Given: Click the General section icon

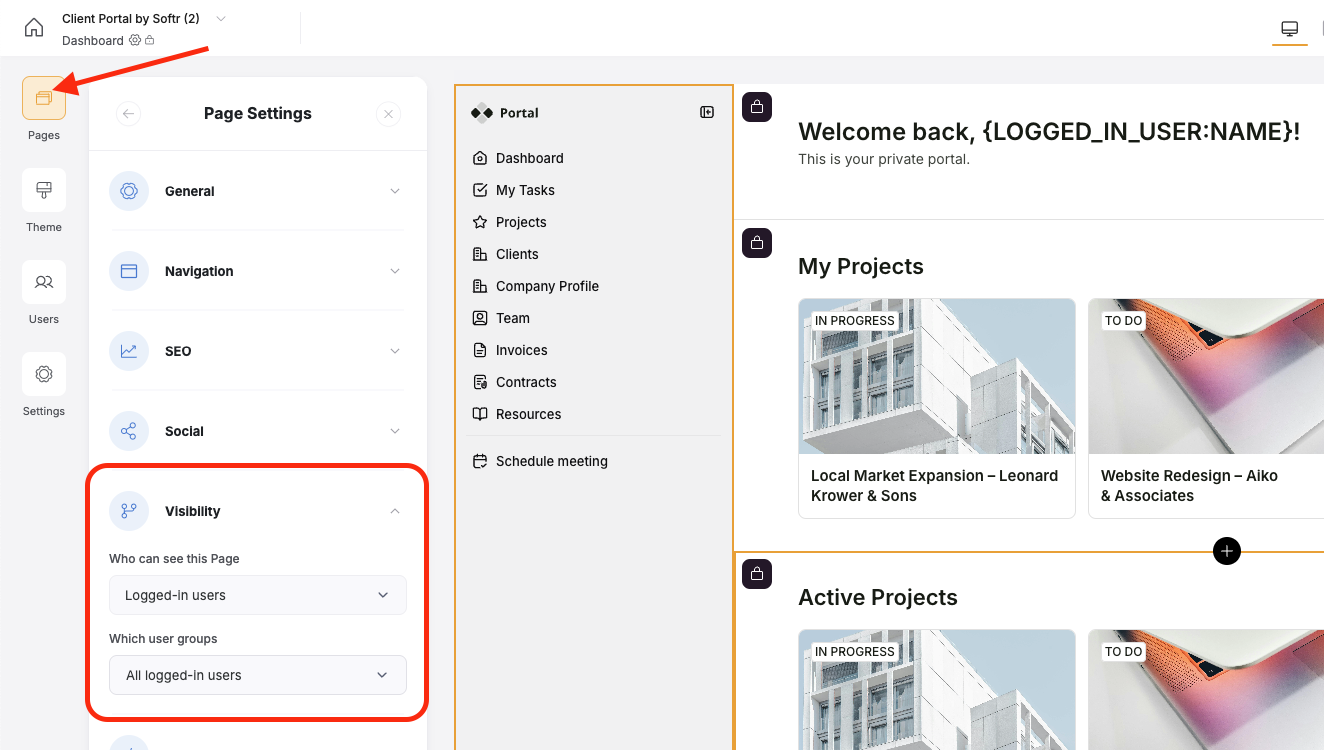Looking at the screenshot, I should (x=129, y=191).
